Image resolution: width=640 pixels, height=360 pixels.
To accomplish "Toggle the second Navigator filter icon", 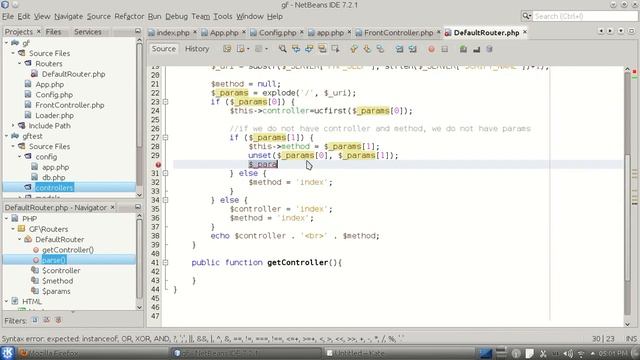I will pyautogui.click(x=47, y=320).
